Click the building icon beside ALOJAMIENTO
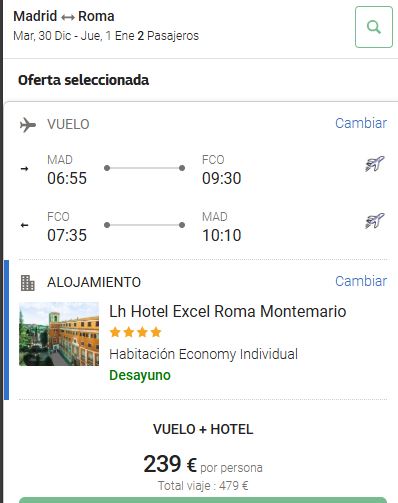 tap(28, 283)
